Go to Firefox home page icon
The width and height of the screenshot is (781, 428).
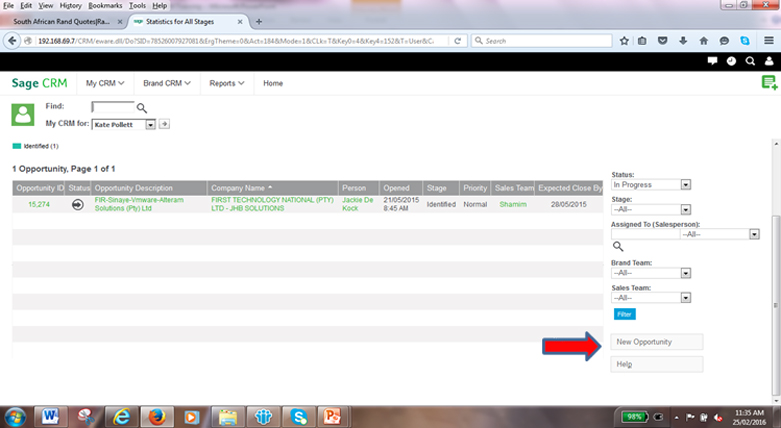click(x=703, y=41)
